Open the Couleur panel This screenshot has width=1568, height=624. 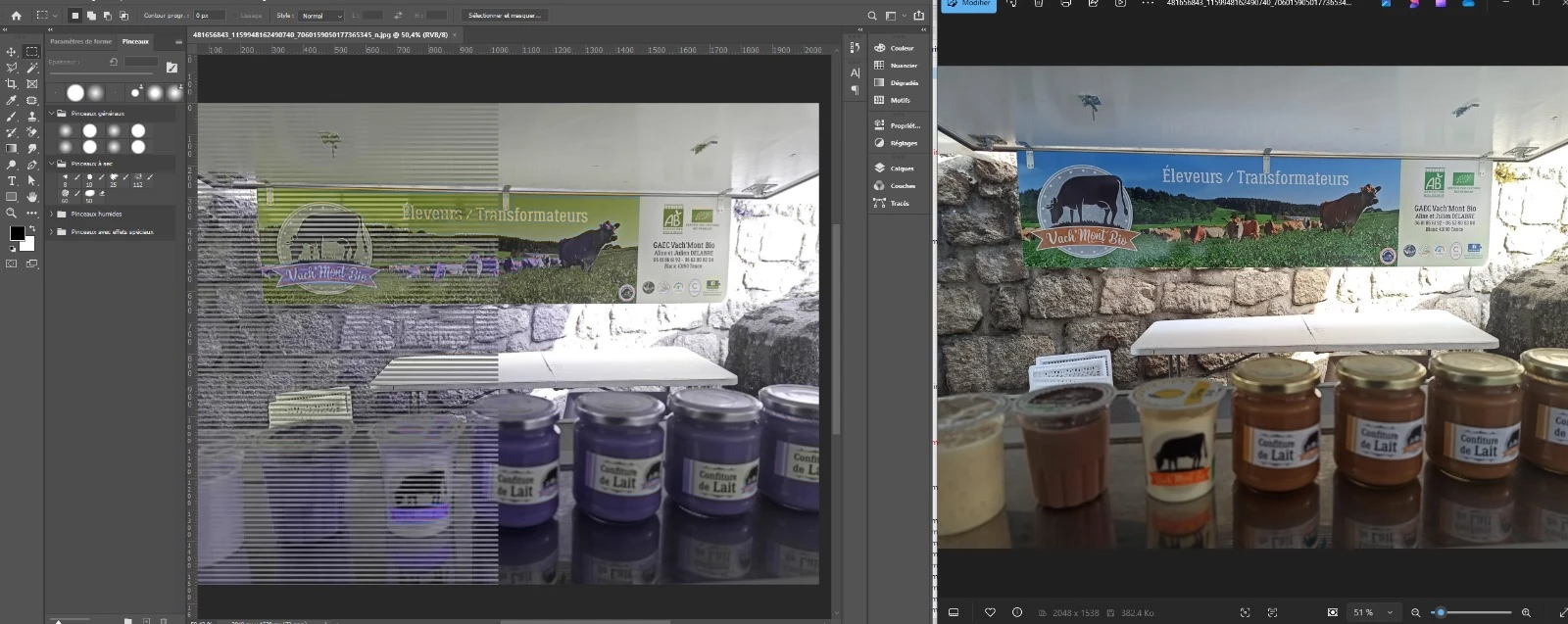pos(894,47)
